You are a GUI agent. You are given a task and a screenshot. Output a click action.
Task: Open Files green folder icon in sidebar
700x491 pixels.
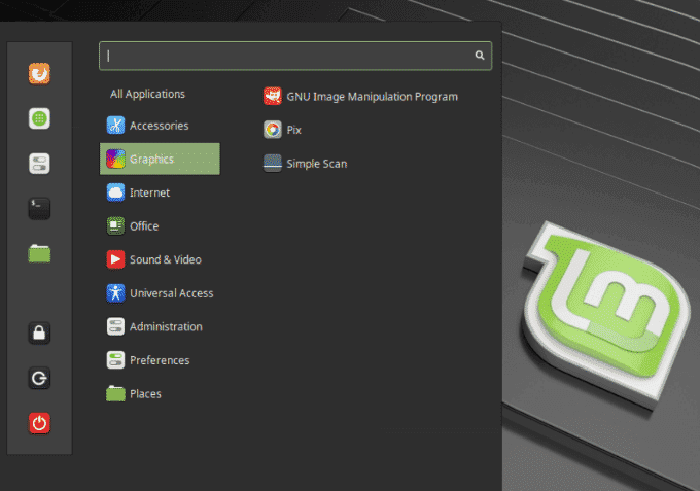[x=39, y=254]
